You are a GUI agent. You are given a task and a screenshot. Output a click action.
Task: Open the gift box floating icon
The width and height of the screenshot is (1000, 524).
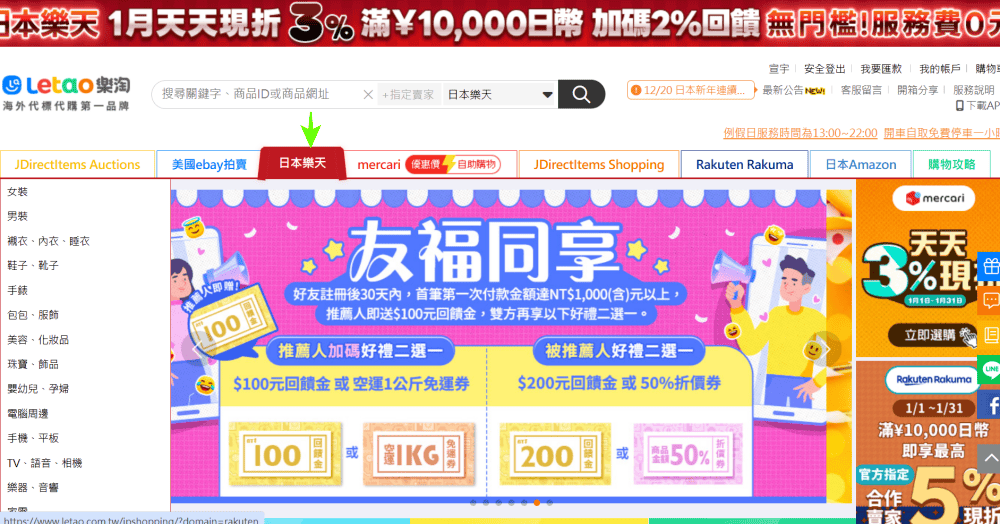tap(990, 266)
